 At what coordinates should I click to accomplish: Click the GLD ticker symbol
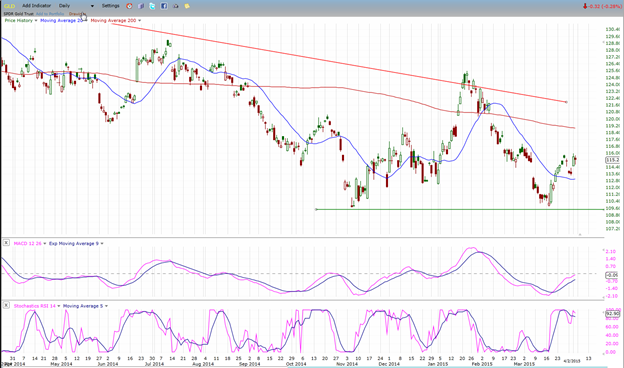(9, 6)
